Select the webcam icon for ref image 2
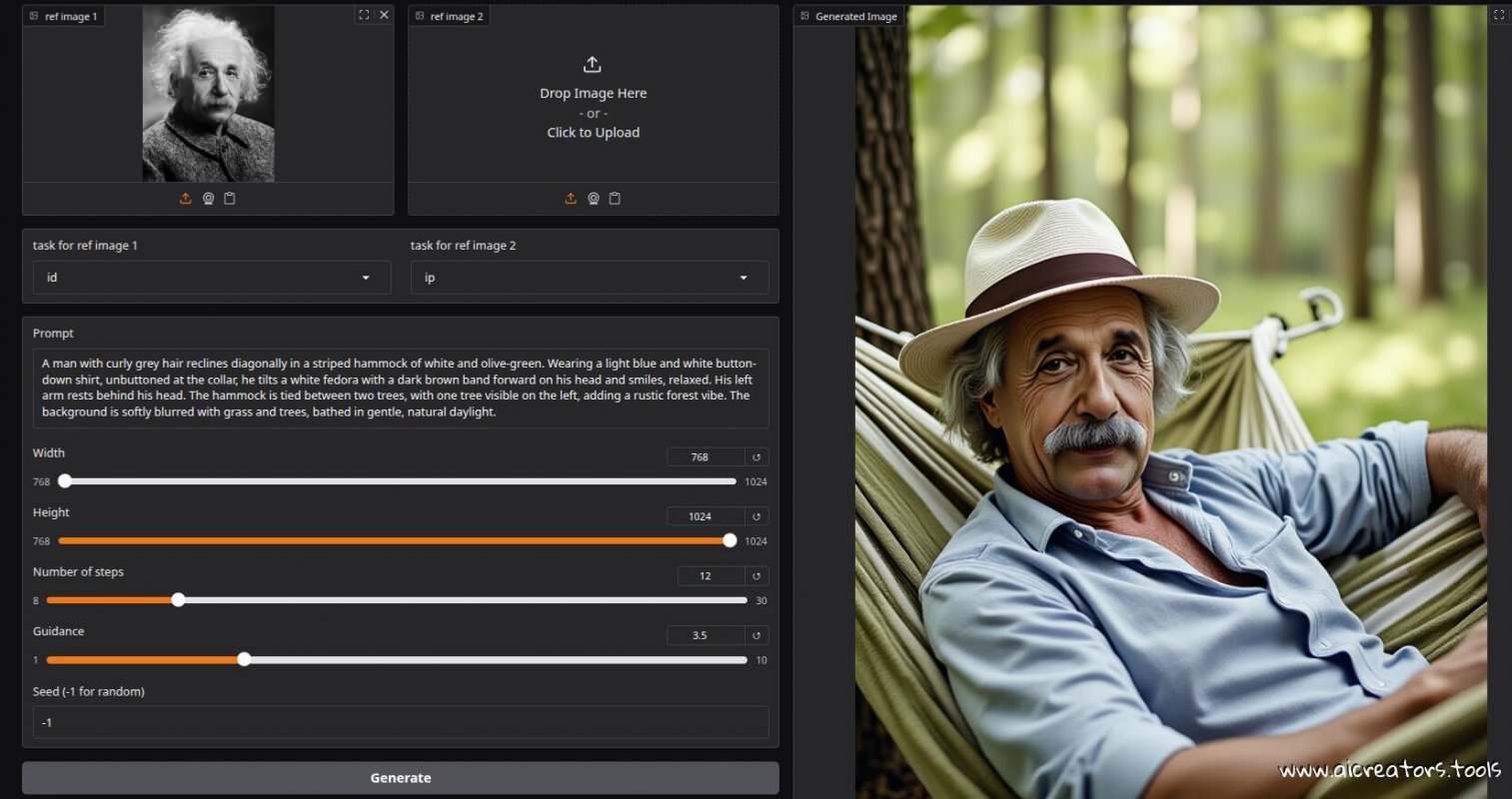 593,198
